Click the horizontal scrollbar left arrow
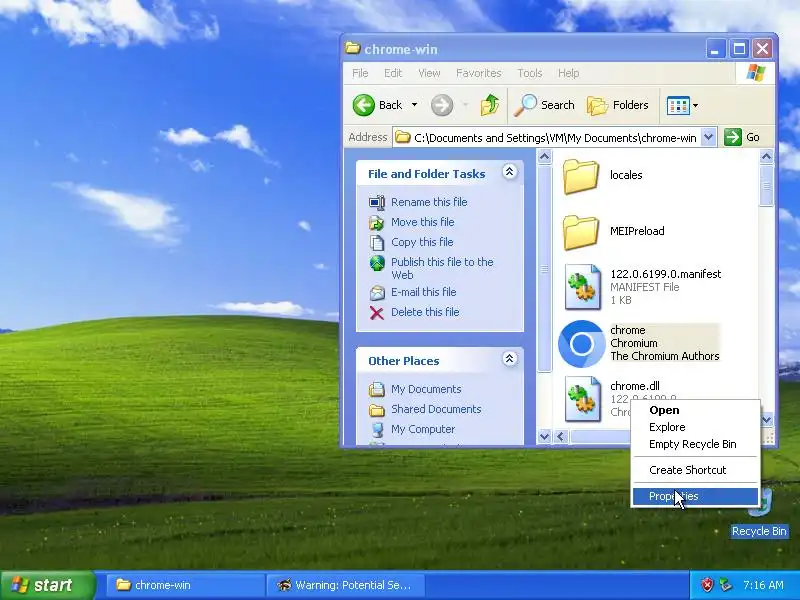This screenshot has height=600, width=800. (561, 436)
